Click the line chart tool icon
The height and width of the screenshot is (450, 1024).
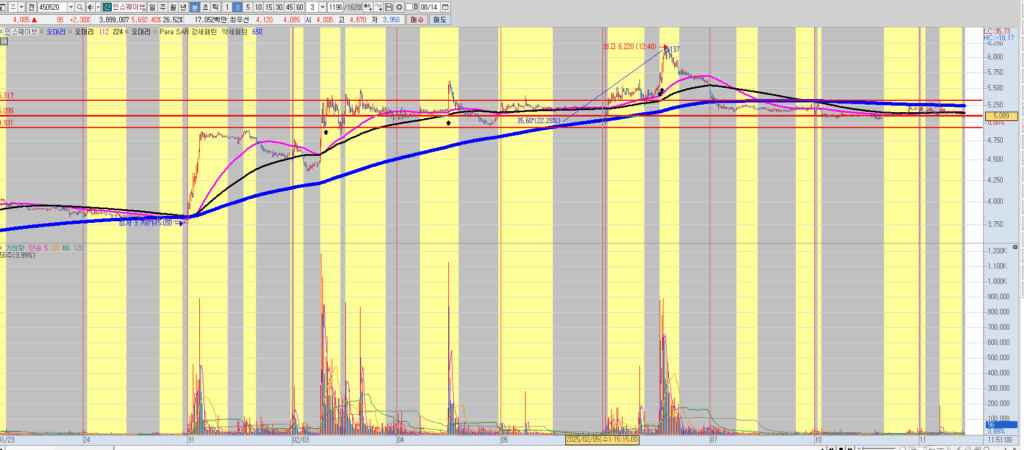pos(378,7)
